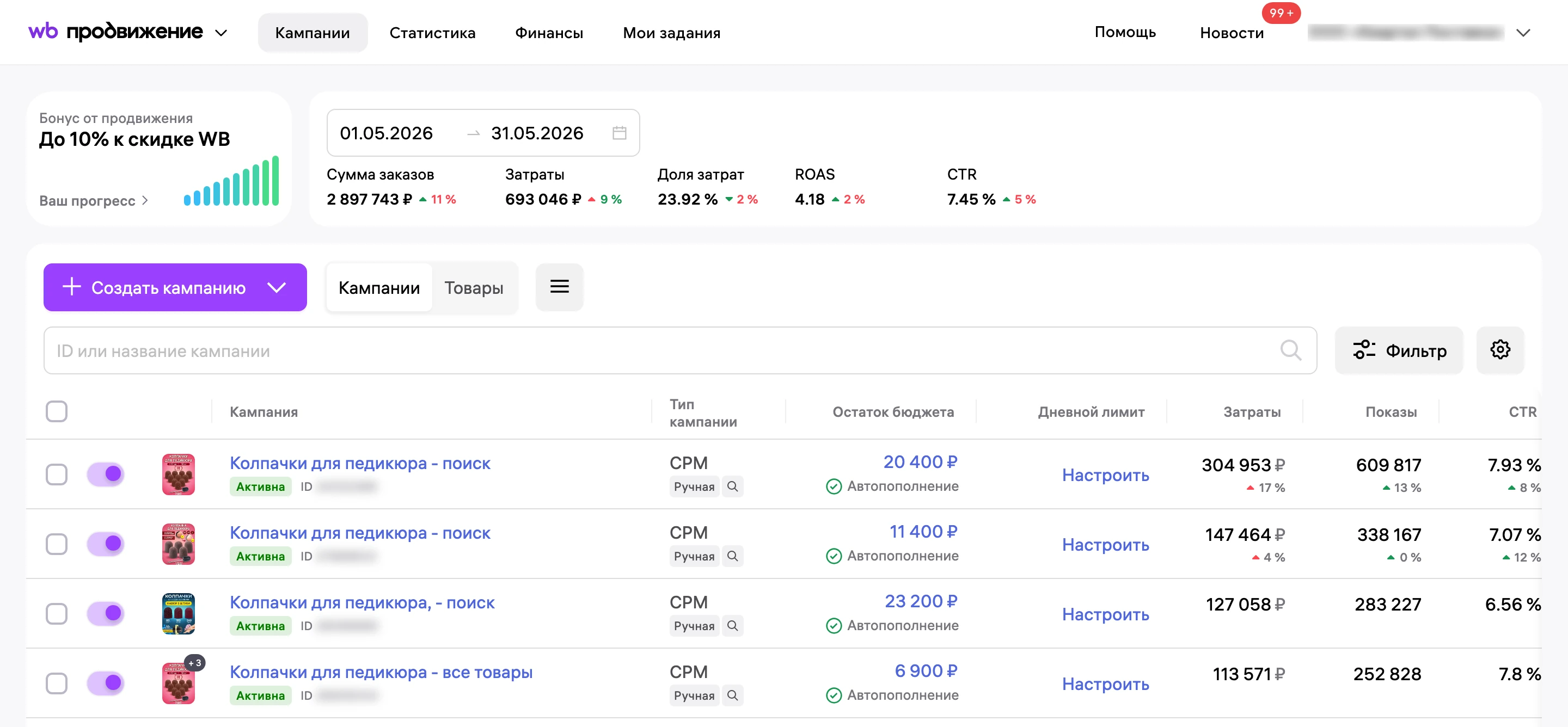This screenshot has width=1568, height=727.
Task: Open the dropdown arrow on Создать кампанию
Action: [x=277, y=287]
